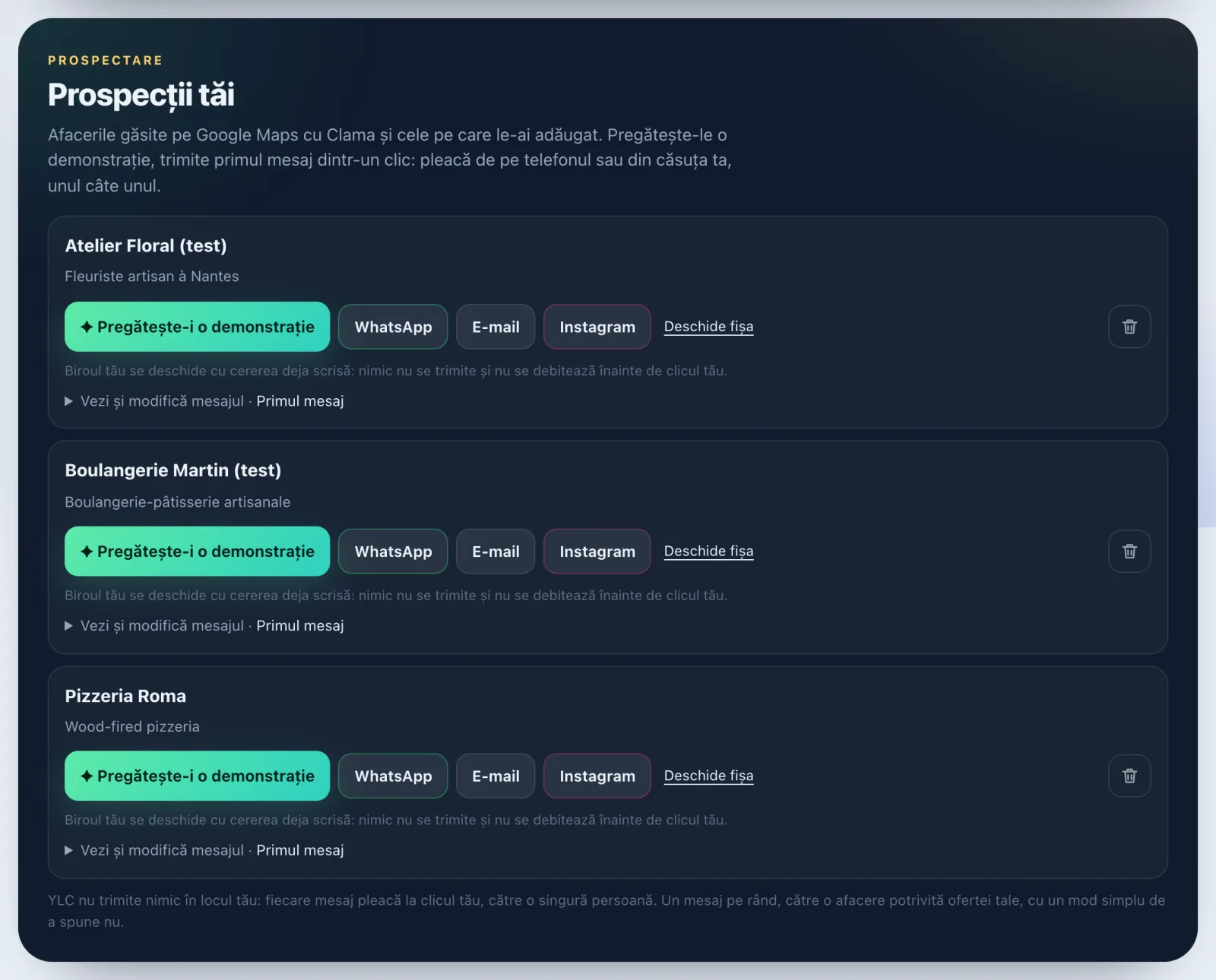
Task: Select the Boulangerie Martin (test) title
Action: 173,471
